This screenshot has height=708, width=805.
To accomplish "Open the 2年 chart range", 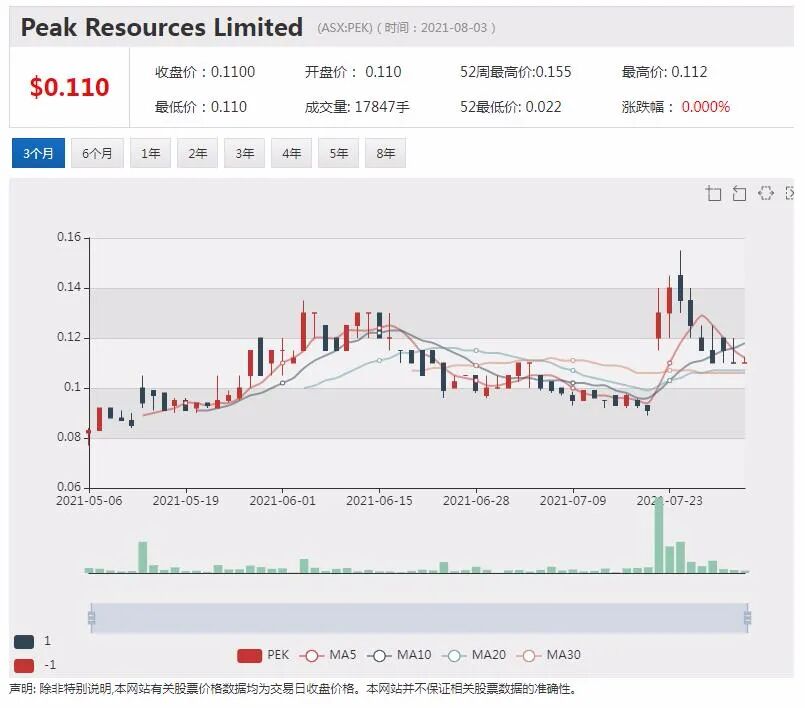I will [x=198, y=153].
